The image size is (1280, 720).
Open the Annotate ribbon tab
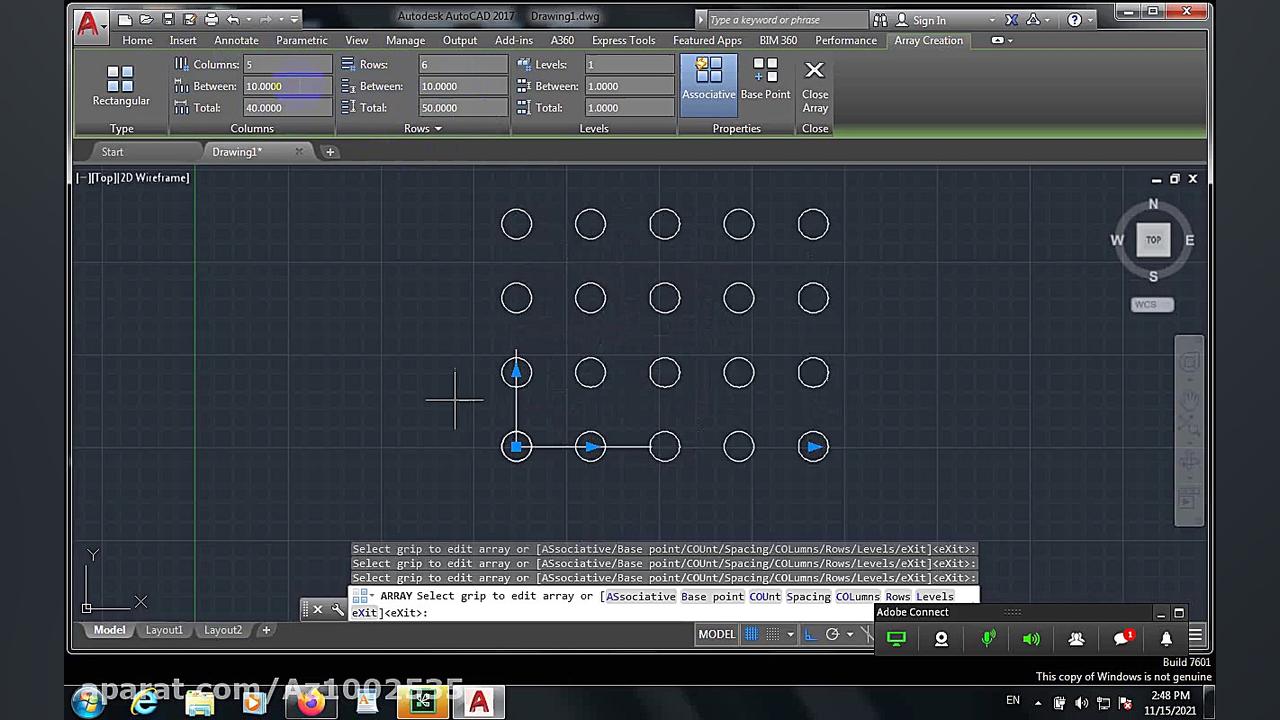point(236,40)
